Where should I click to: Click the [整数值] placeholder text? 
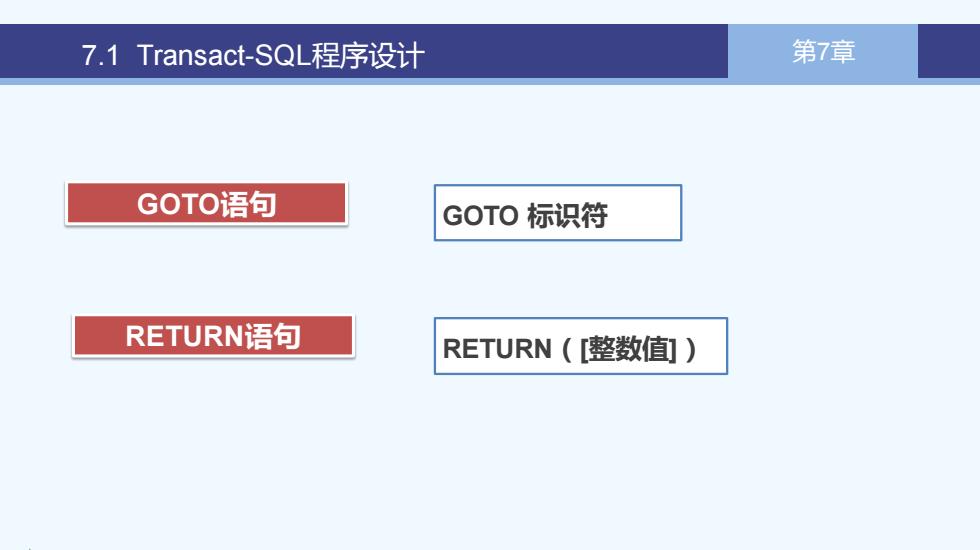[628, 349]
